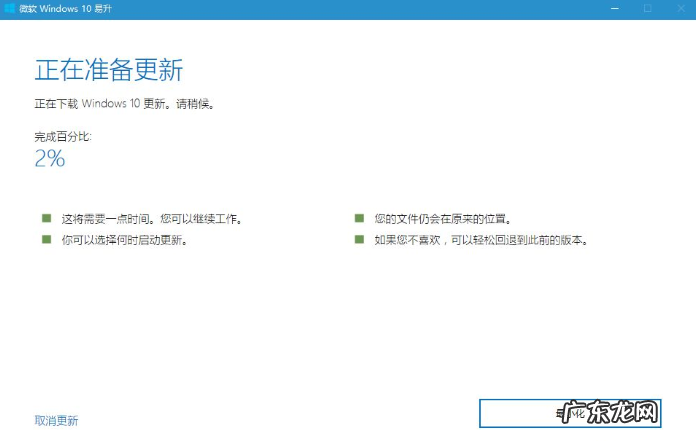Screen dimensions: 696x441
Task: Minimize the Windows 10 易升 window
Action: (x=615, y=8)
